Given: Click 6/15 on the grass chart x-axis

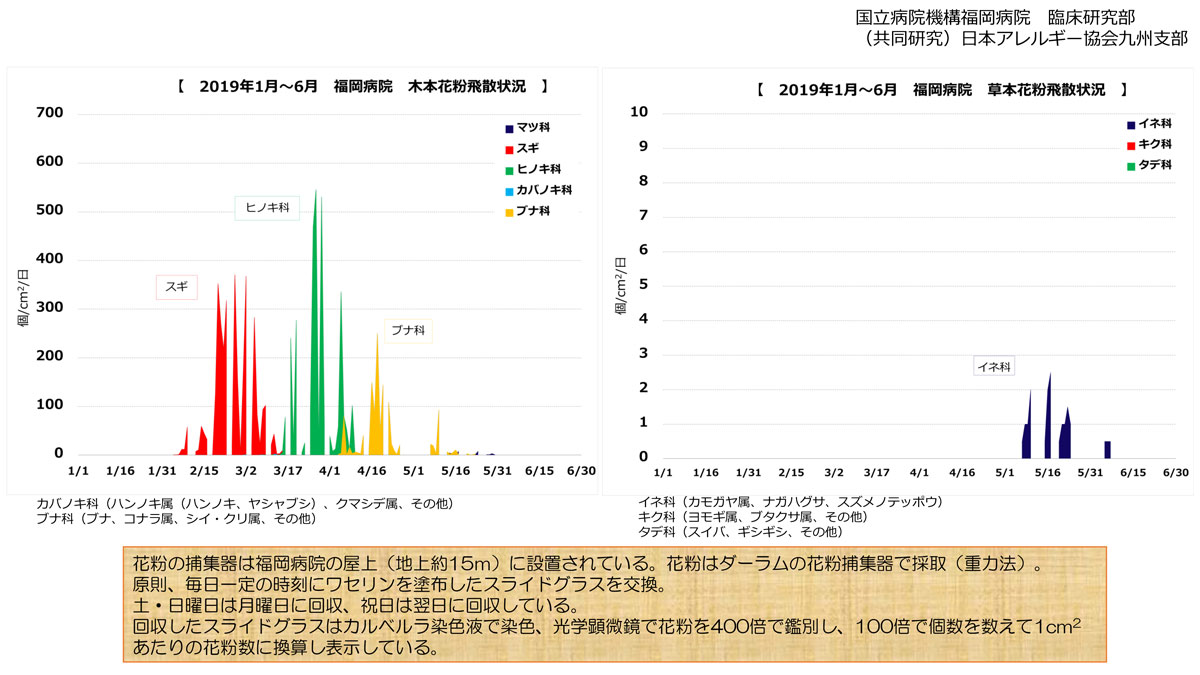Looking at the screenshot, I should click(x=1132, y=472).
